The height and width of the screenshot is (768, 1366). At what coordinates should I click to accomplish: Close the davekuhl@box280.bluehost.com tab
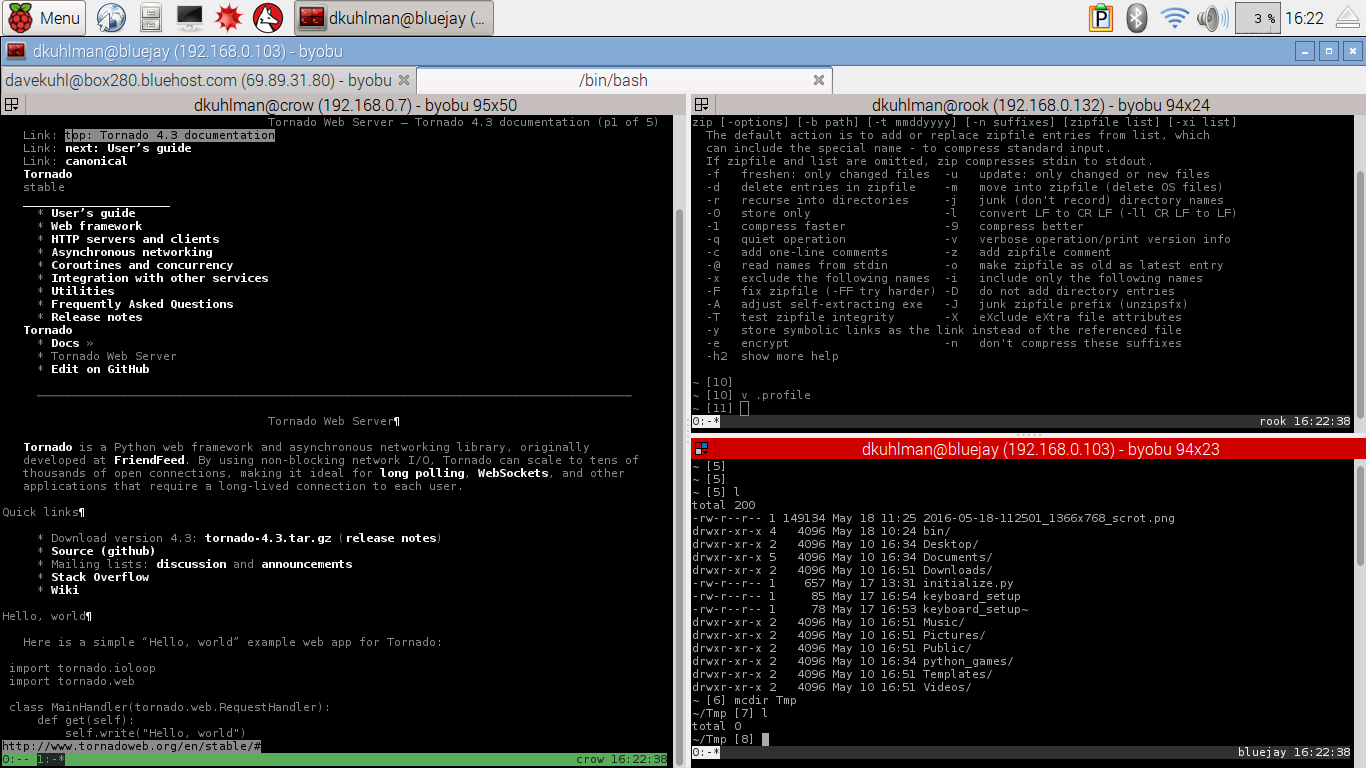pos(404,80)
